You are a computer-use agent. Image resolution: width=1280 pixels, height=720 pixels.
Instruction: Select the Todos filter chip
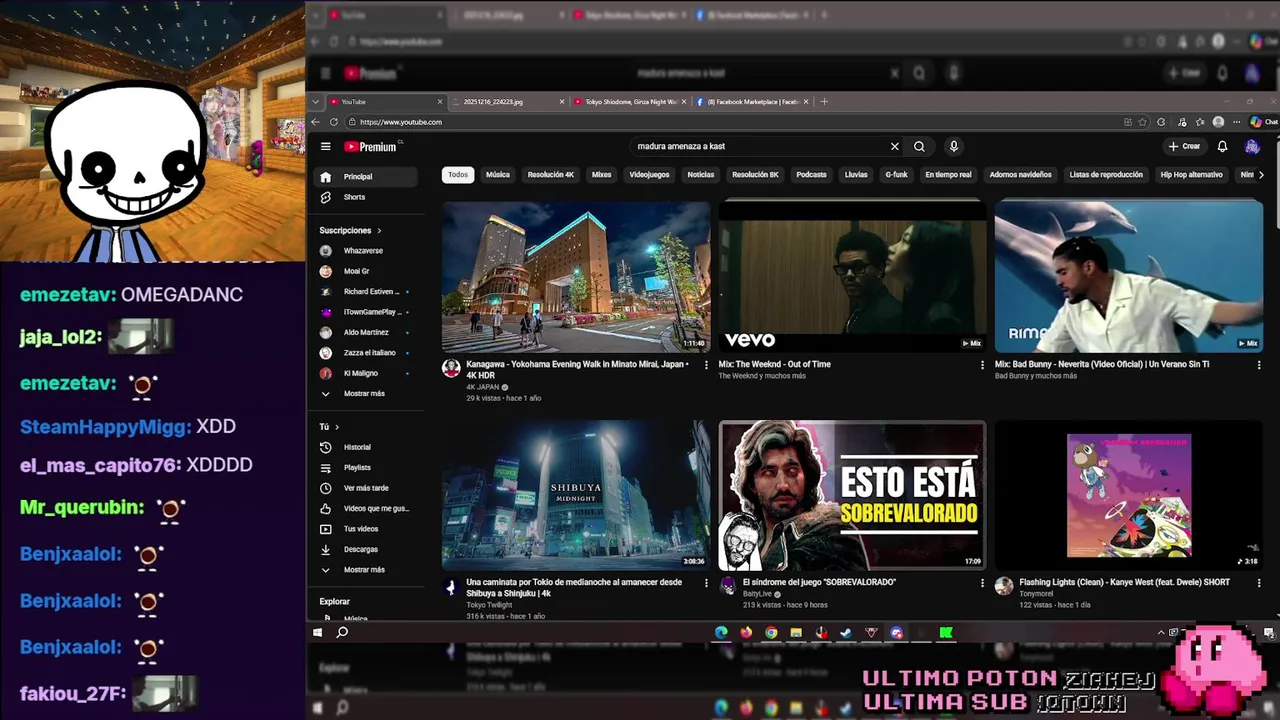coord(458,174)
